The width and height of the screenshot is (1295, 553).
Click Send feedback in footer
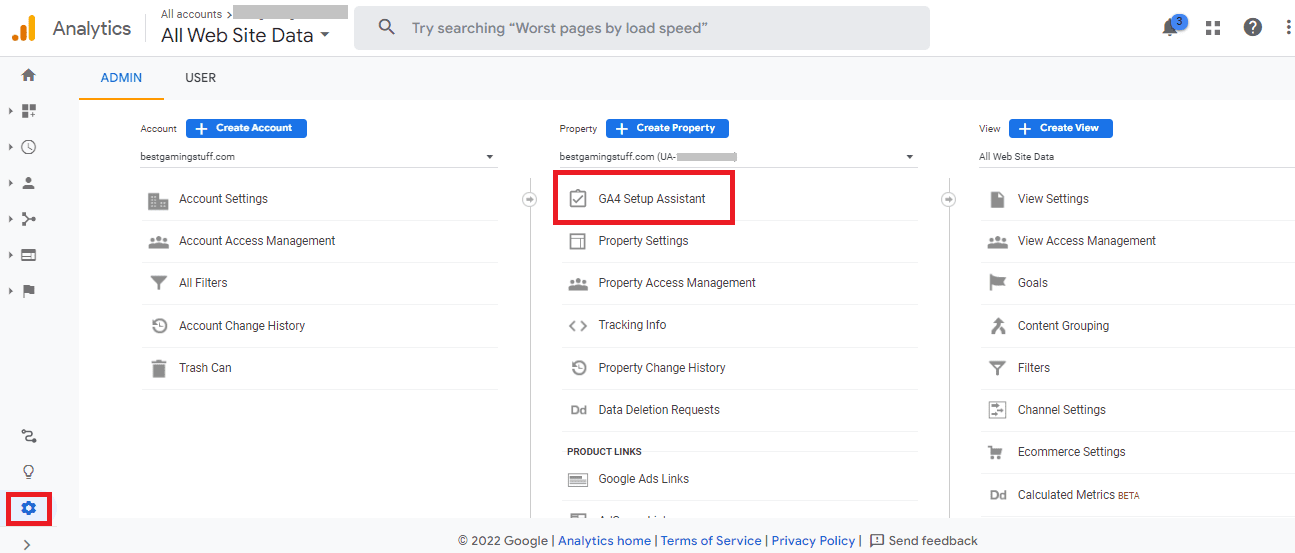924,541
